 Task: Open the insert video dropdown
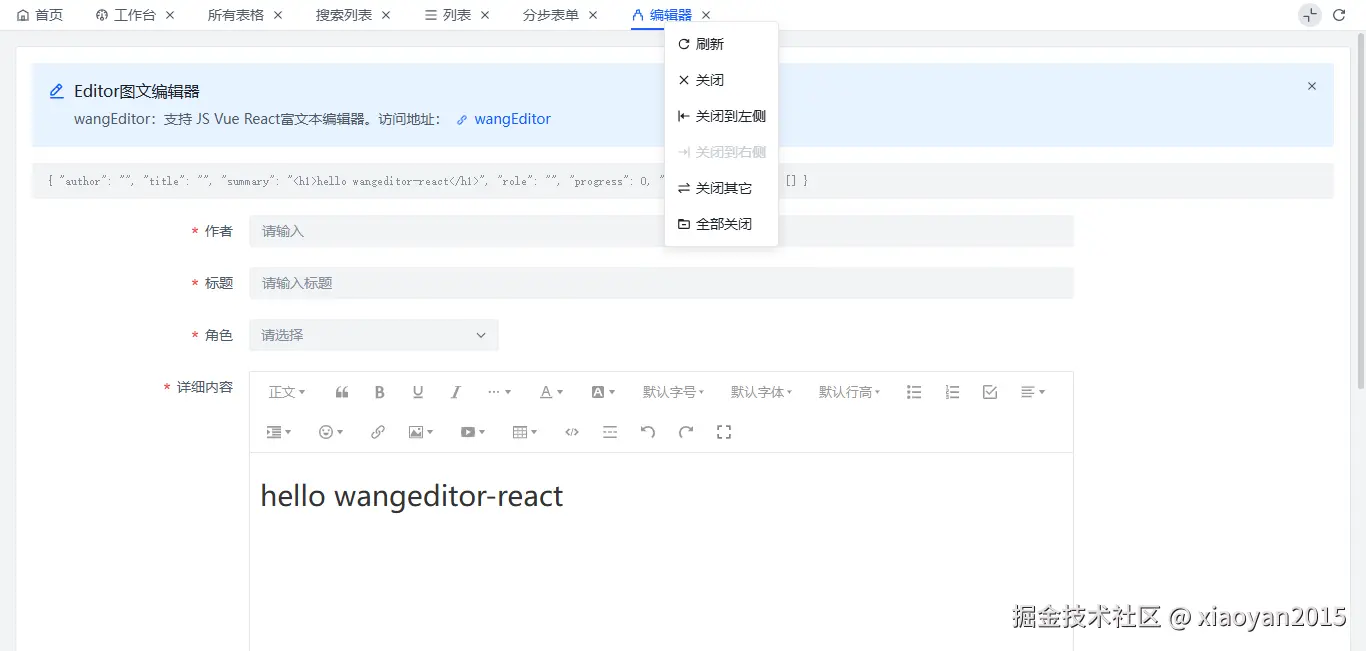(473, 432)
